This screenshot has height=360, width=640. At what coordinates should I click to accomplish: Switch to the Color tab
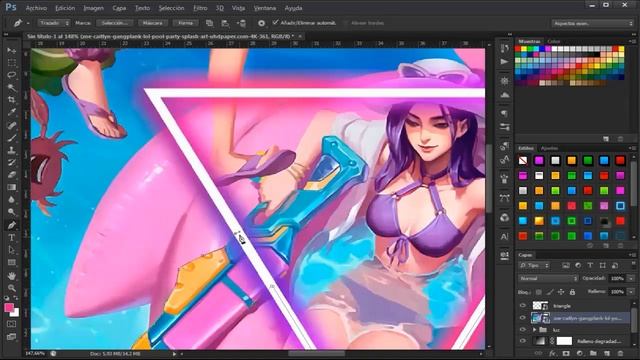554,41
